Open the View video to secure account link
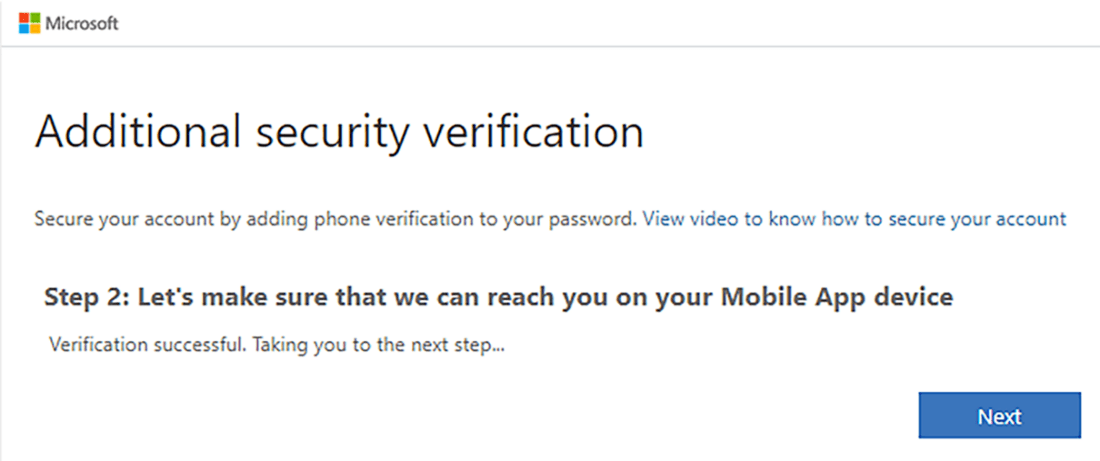The image size is (1100, 461). [x=854, y=219]
